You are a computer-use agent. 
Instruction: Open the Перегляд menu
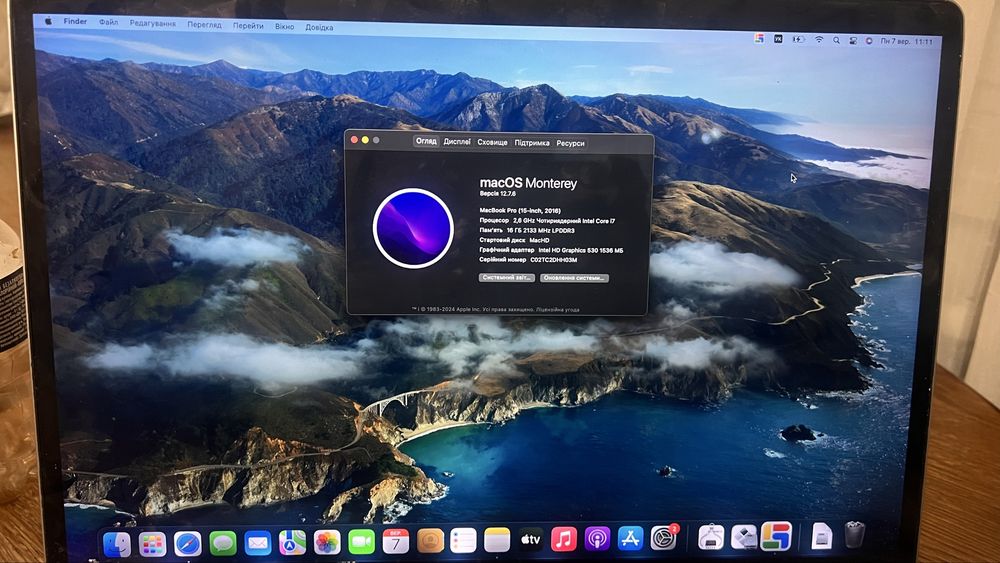coord(204,25)
